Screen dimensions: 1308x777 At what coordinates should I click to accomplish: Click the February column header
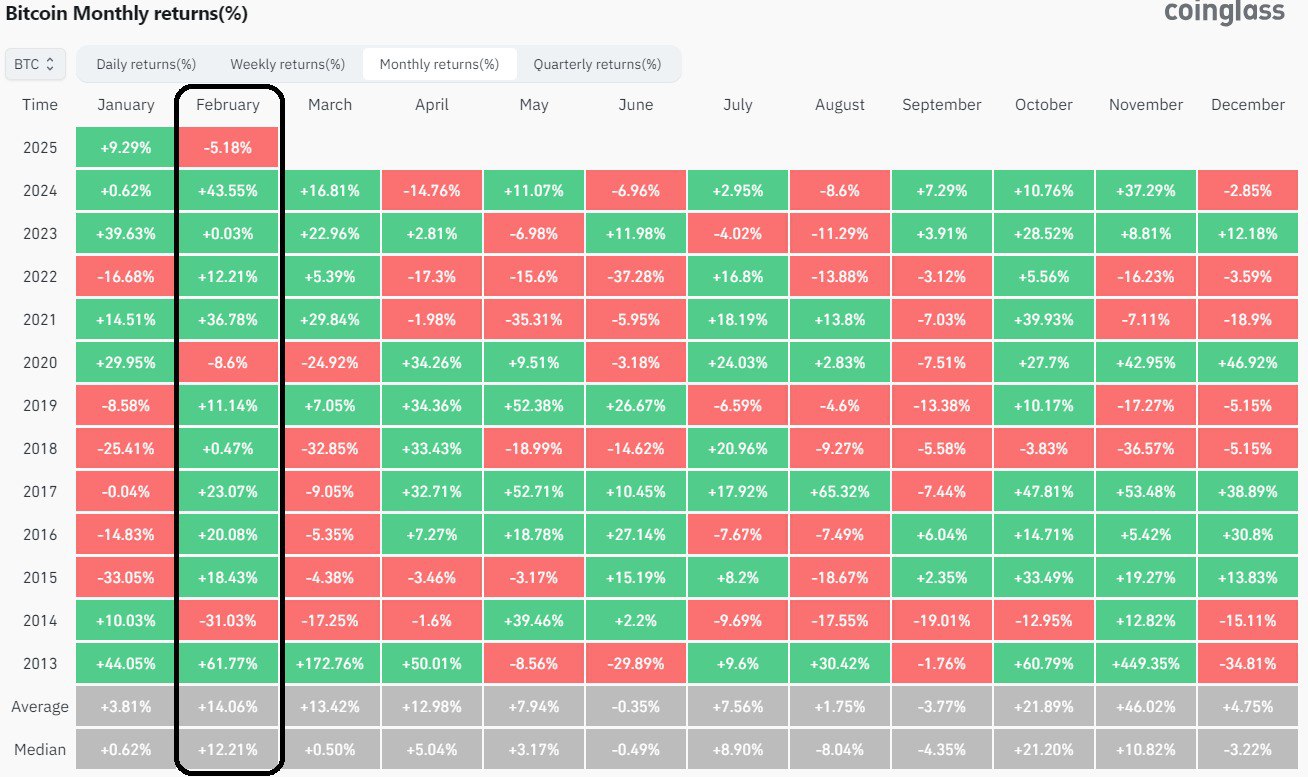coord(228,105)
